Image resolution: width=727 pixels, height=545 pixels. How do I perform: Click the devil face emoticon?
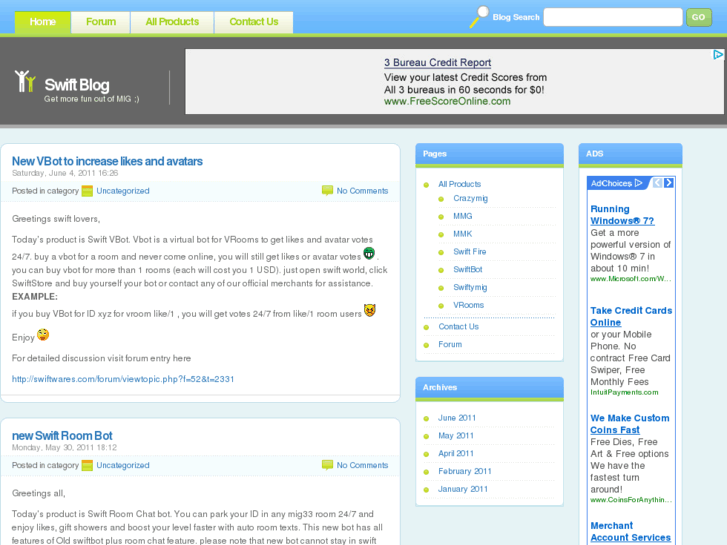coord(370,310)
